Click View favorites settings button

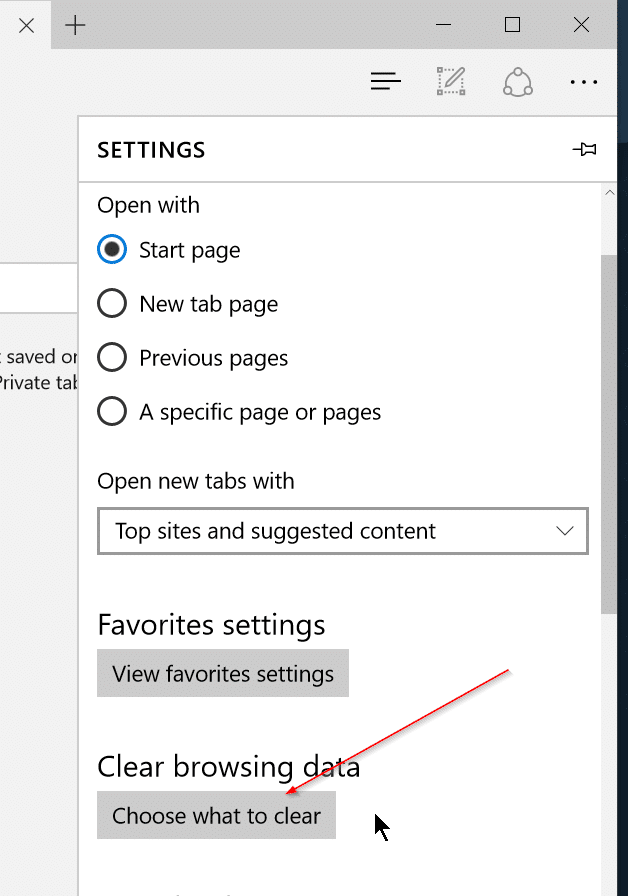(x=223, y=673)
